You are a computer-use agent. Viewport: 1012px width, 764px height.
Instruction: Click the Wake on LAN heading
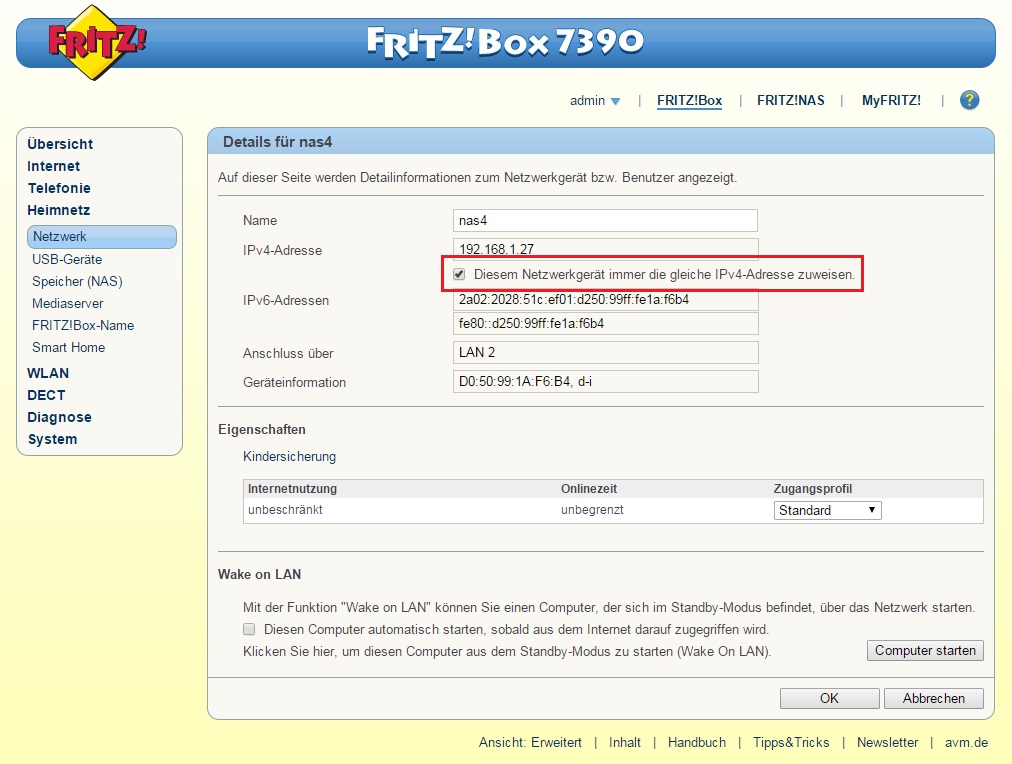tap(259, 574)
